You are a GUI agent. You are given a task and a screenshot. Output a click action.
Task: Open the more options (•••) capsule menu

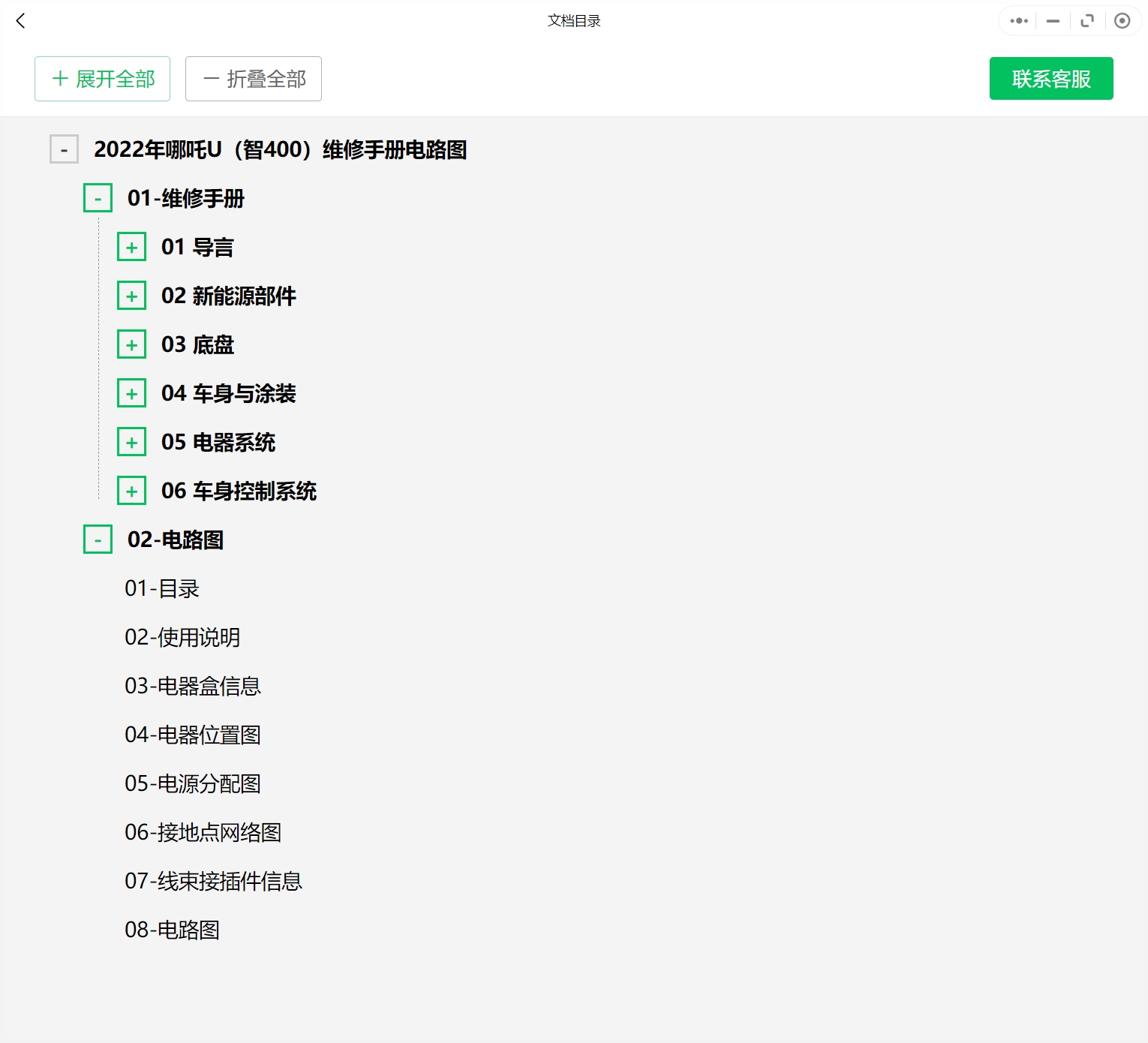1017,21
